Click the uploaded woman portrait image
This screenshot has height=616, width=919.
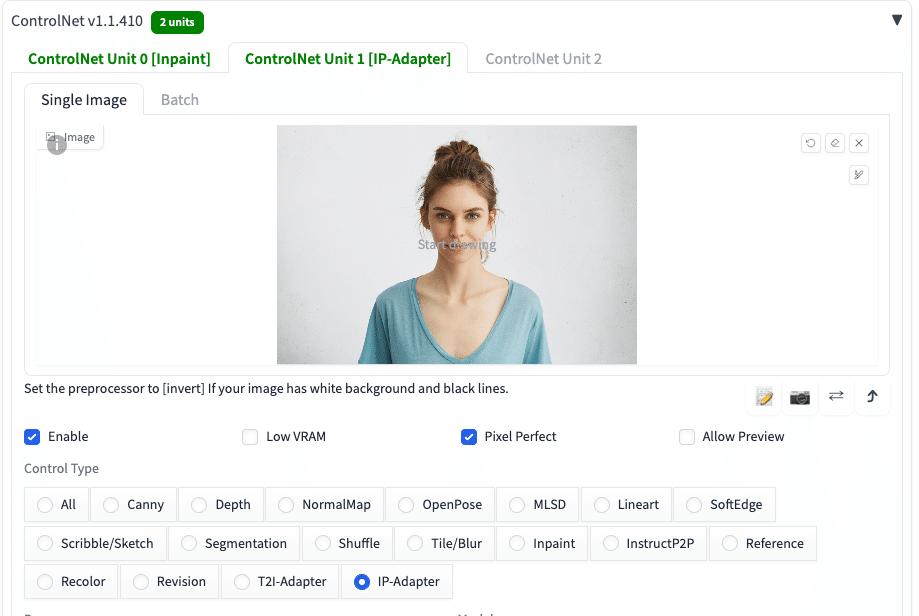pyautogui.click(x=457, y=244)
